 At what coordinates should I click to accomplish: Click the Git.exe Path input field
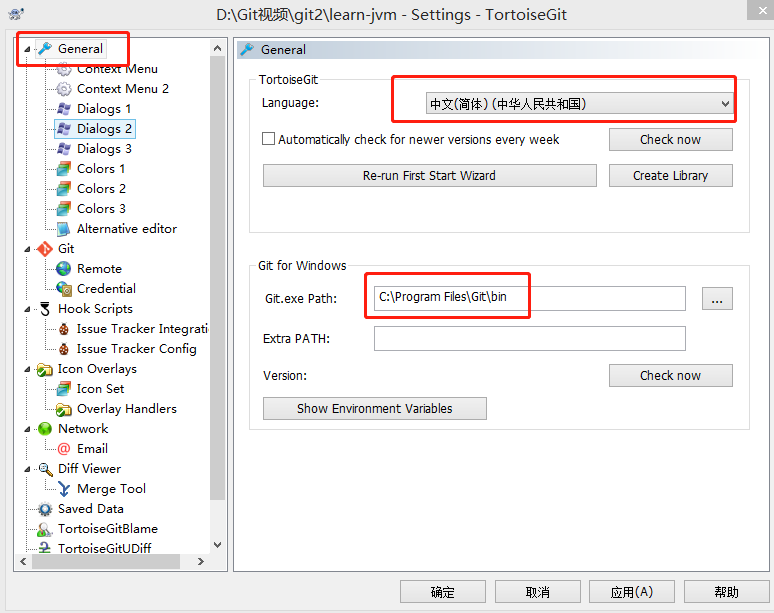530,298
